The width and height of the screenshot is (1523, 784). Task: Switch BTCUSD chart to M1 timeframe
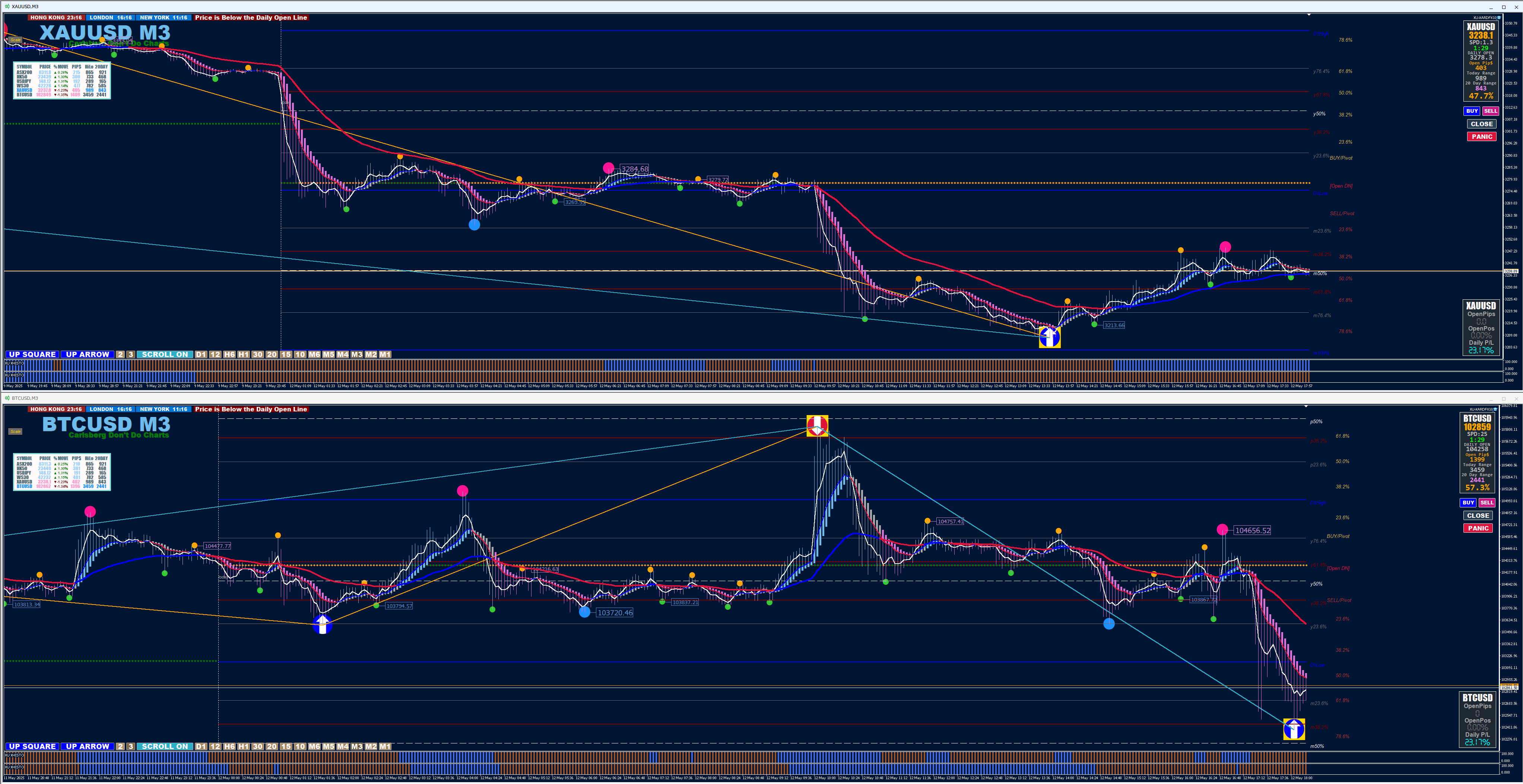point(385,746)
